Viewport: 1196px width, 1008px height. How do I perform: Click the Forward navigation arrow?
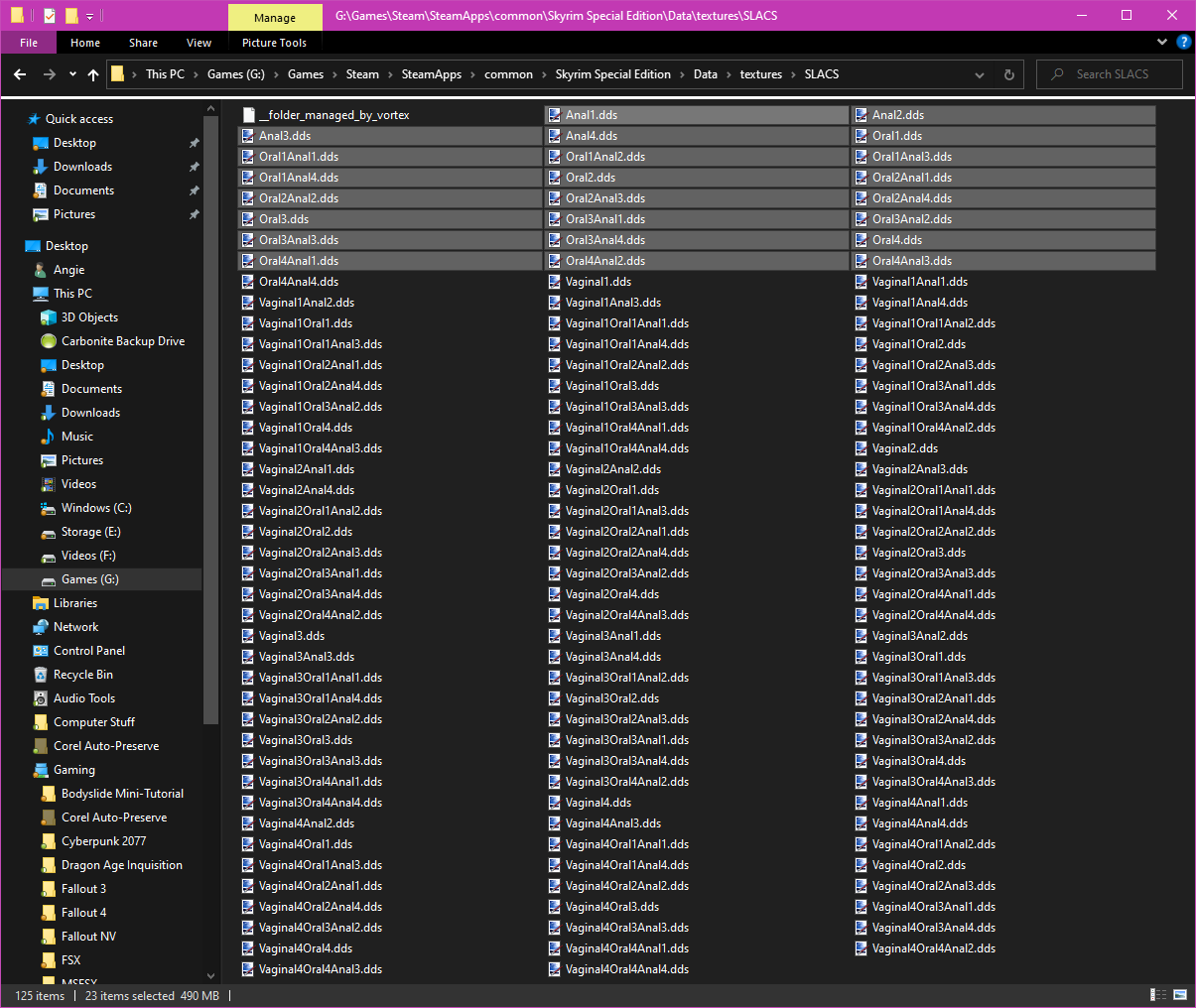click(x=50, y=74)
